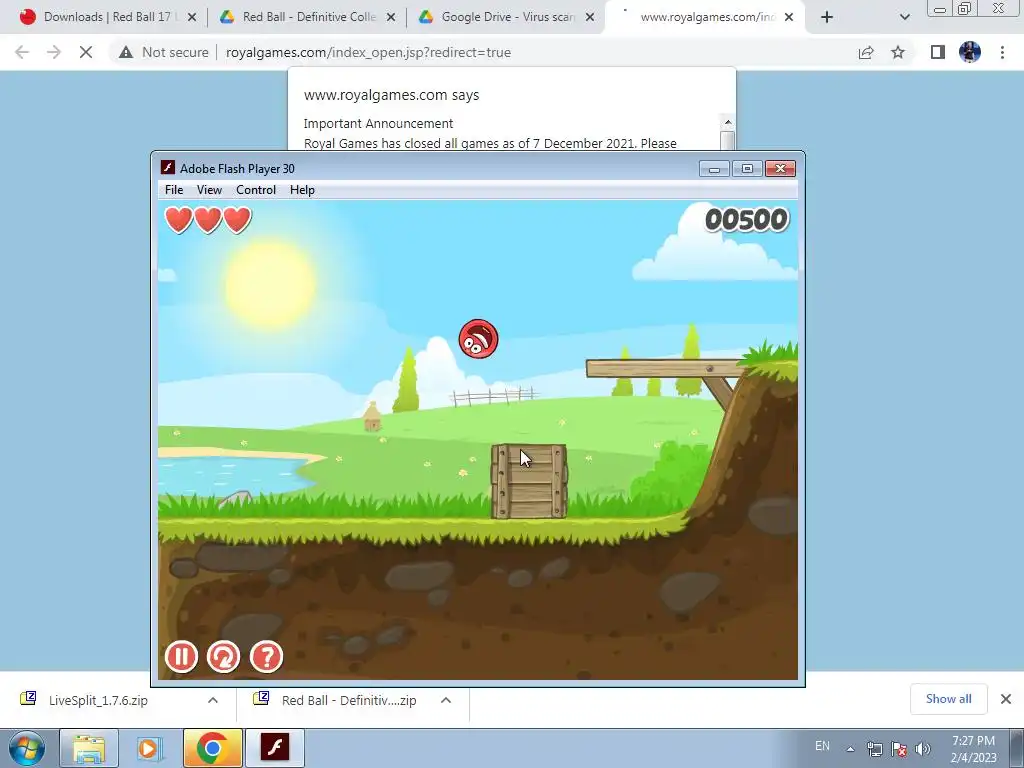
Task: Close the Red Ball Definitive Collection tab
Action: [391, 17]
